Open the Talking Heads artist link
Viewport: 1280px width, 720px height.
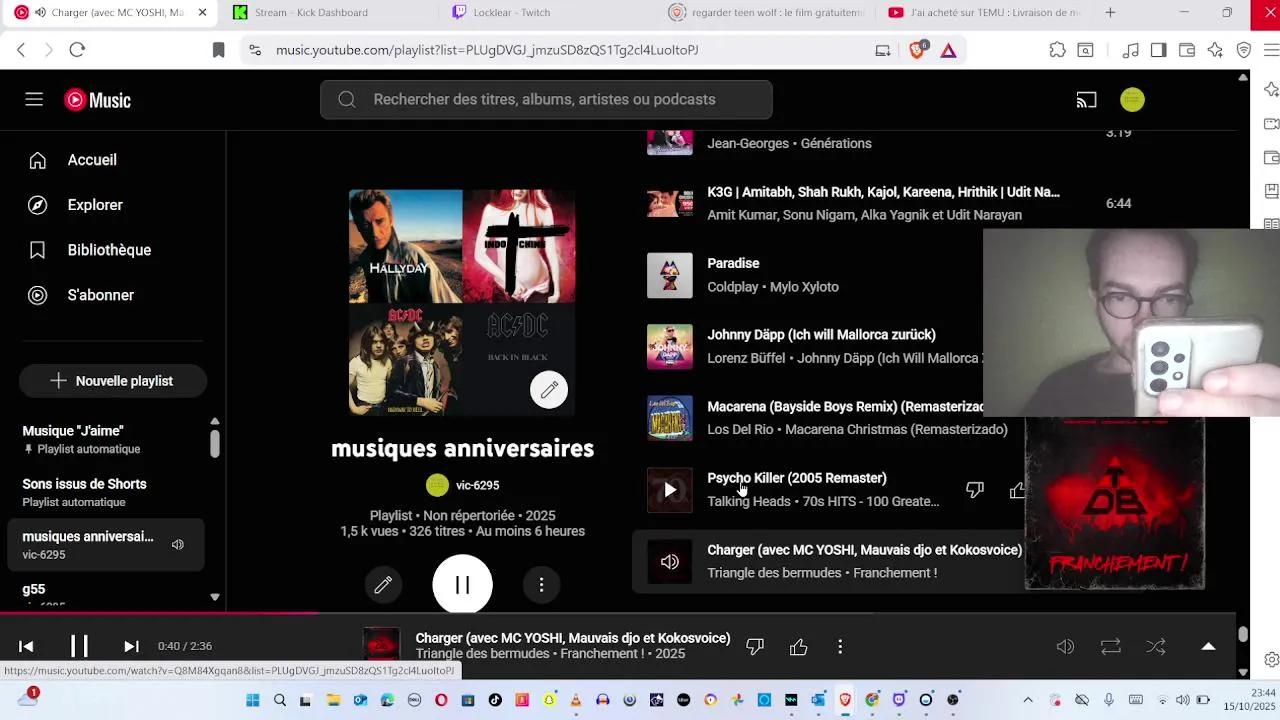(749, 502)
